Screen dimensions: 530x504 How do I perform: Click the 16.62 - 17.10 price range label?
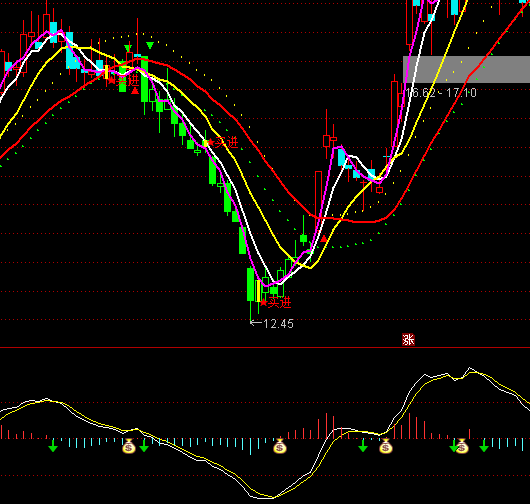(x=441, y=93)
